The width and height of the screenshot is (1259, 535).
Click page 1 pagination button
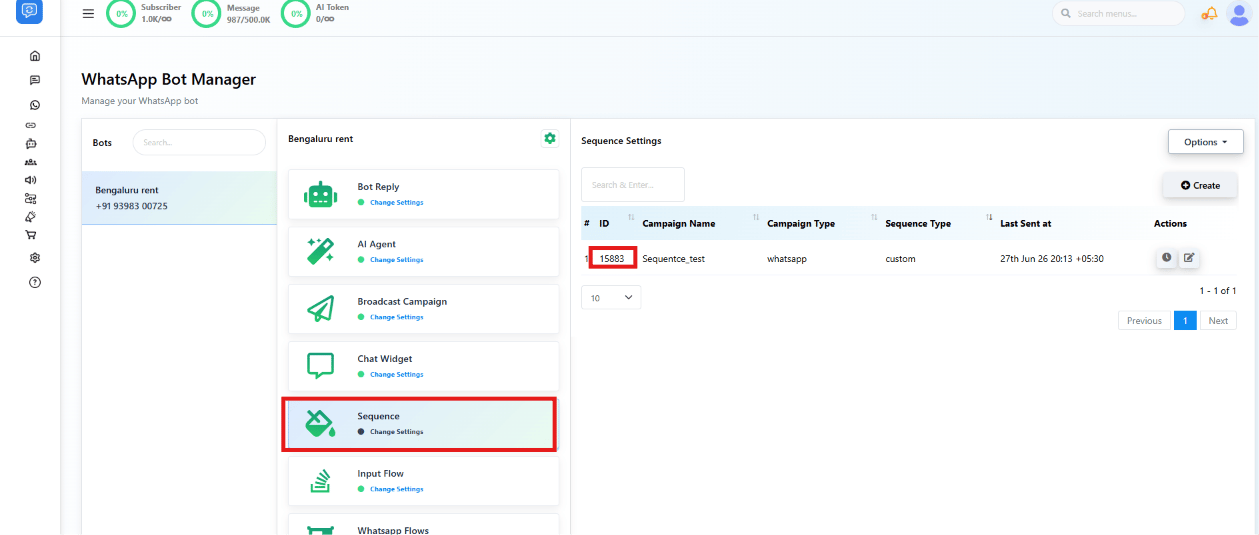(1185, 321)
